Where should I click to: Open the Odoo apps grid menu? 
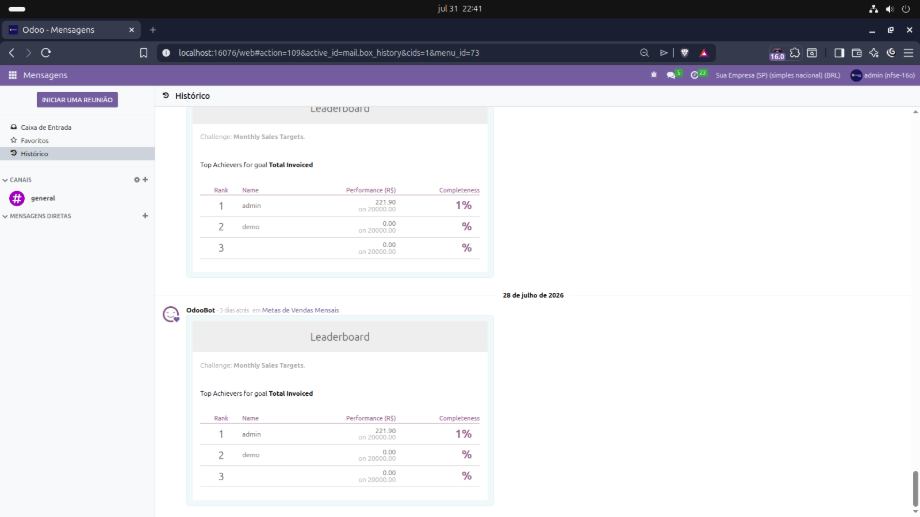pos(12,75)
